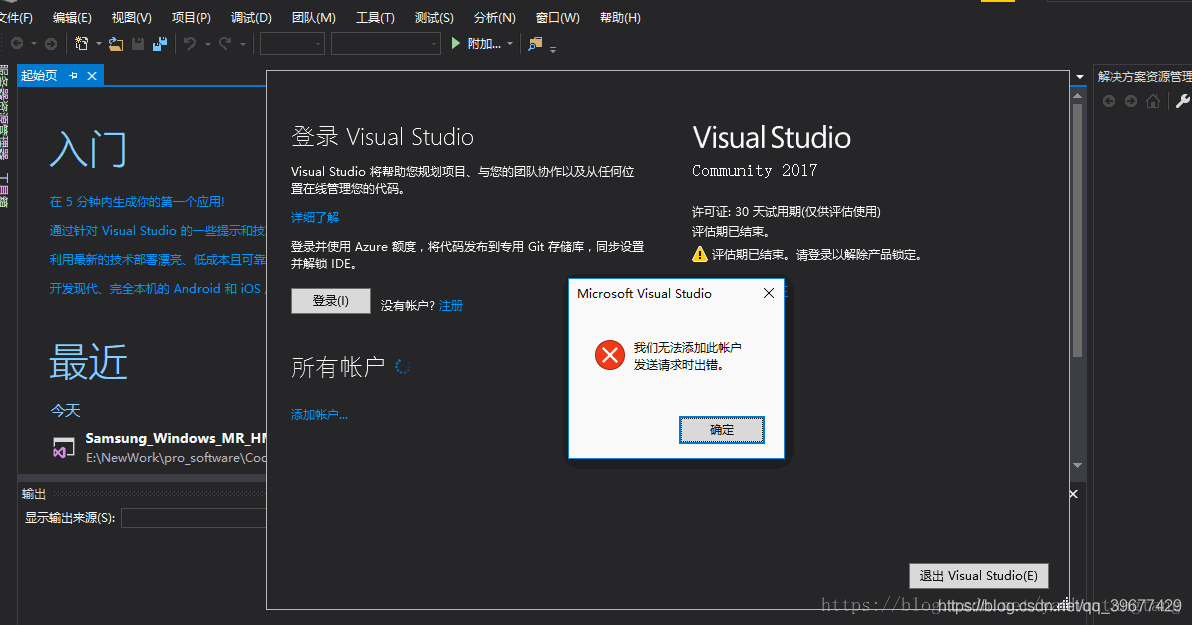Open the 在 5 分钟内生成你的第一个应用 link
This screenshot has width=1192, height=625.
coord(137,201)
